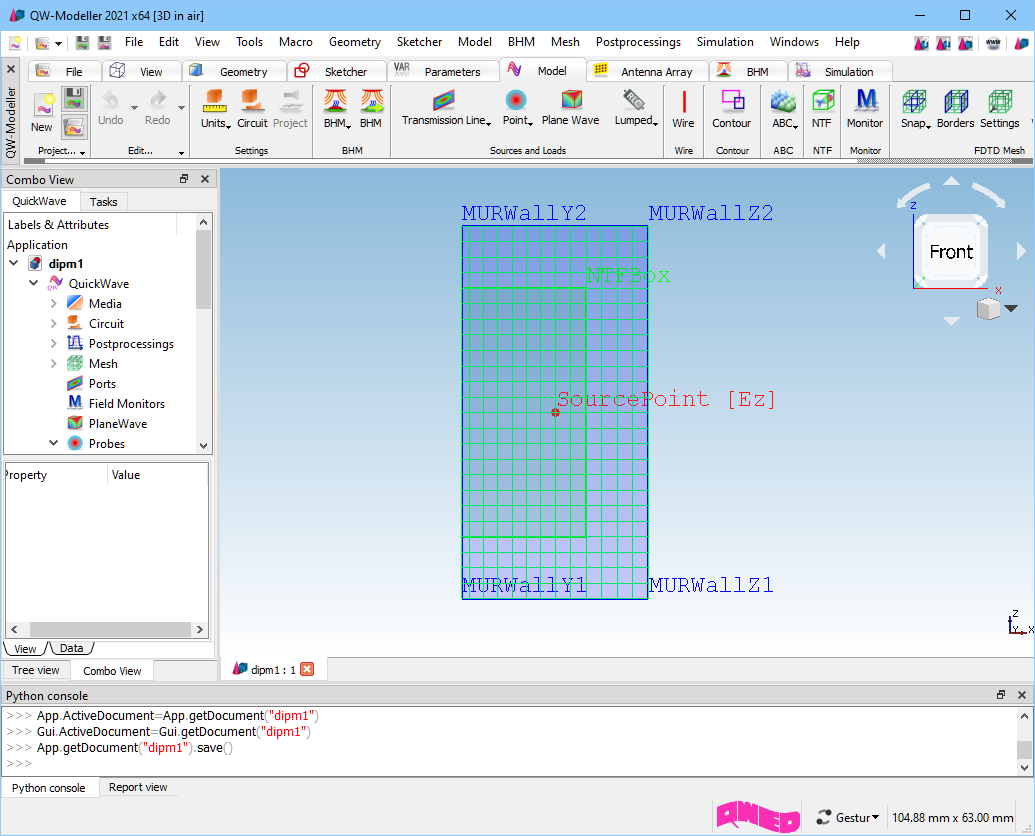1035x836 pixels.
Task: Float the Combo View panel
Action: pos(184,179)
